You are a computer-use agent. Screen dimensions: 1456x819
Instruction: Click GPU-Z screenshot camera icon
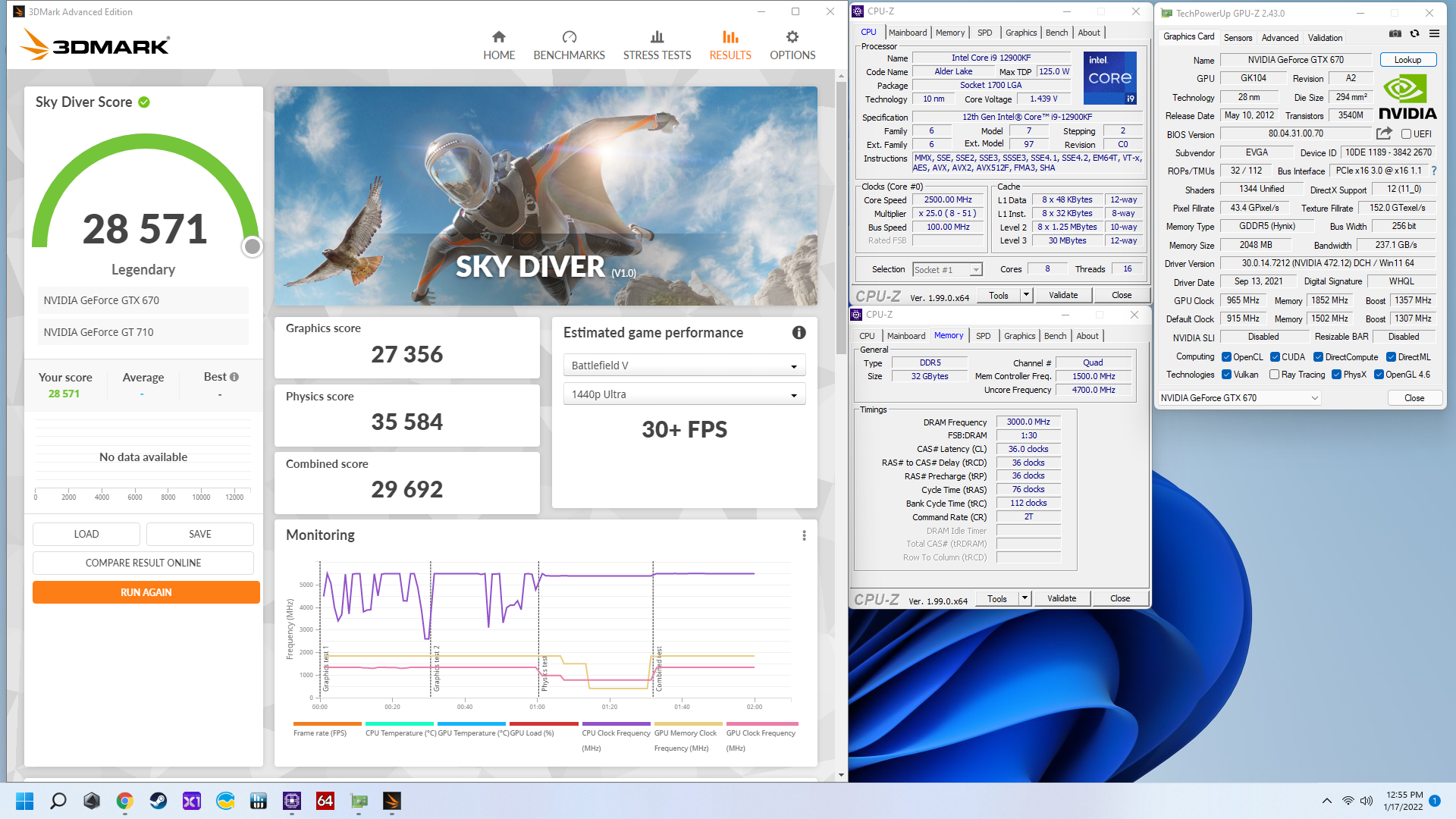coord(1395,33)
